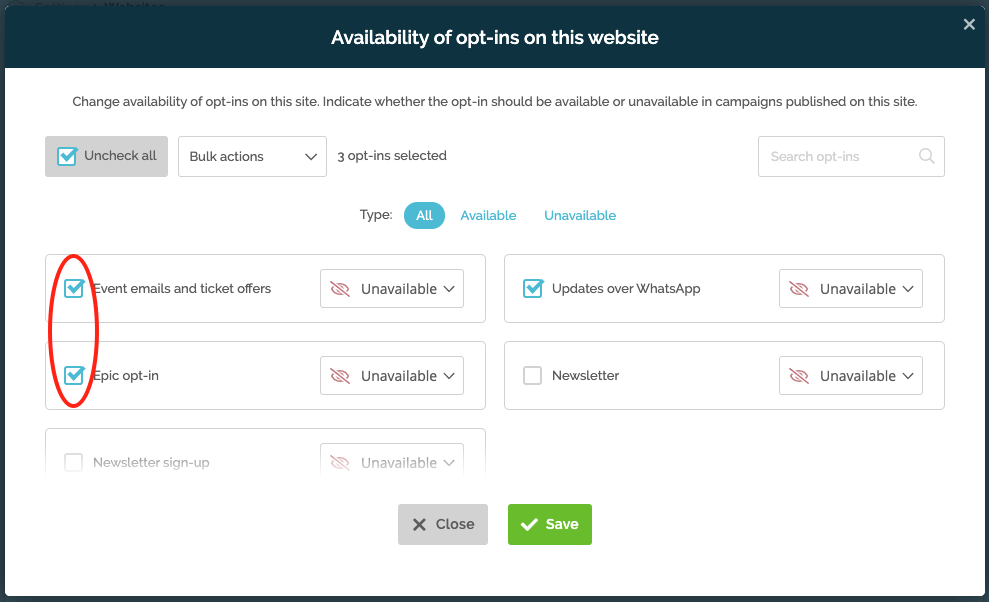Viewport: 989px width, 602px height.
Task: Uncheck the Updates over WhatsApp checkbox
Action: [533, 288]
